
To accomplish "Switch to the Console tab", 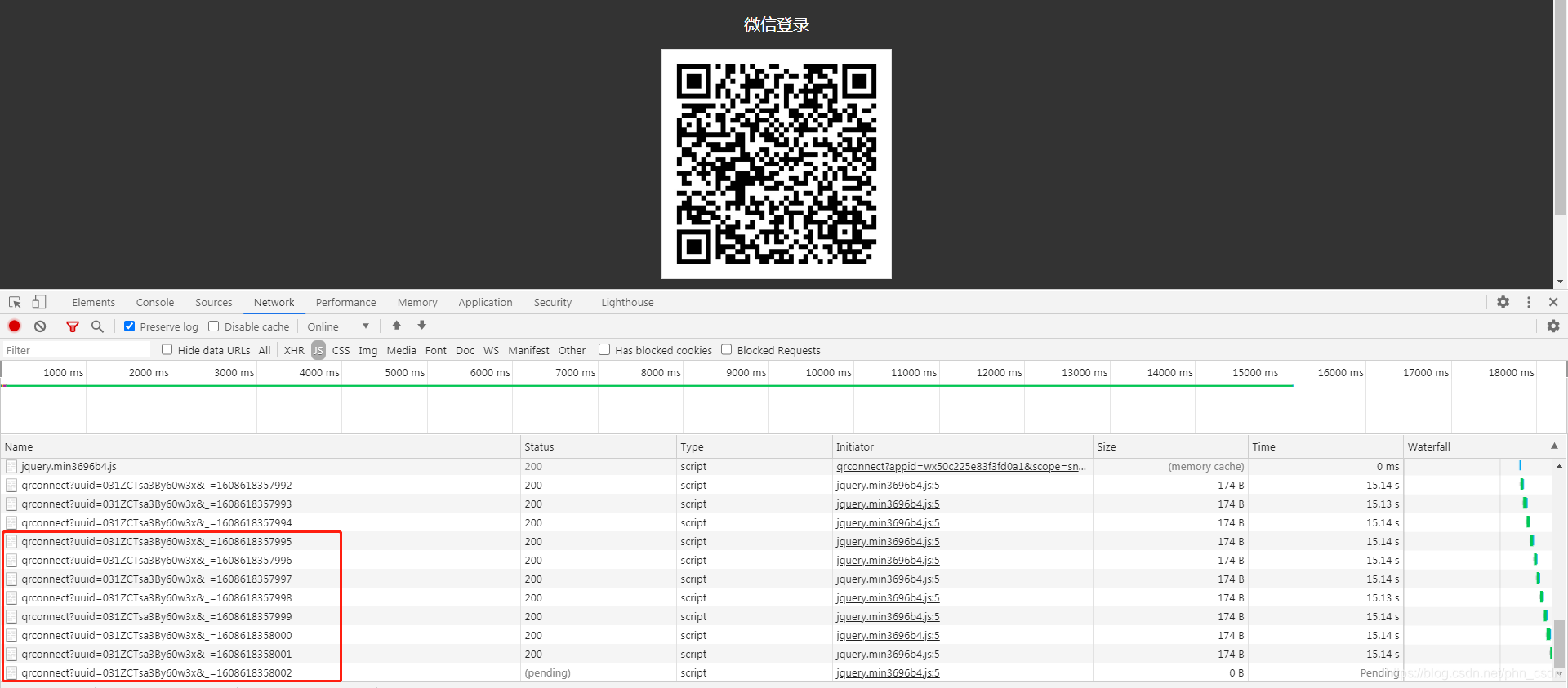I will [155, 303].
